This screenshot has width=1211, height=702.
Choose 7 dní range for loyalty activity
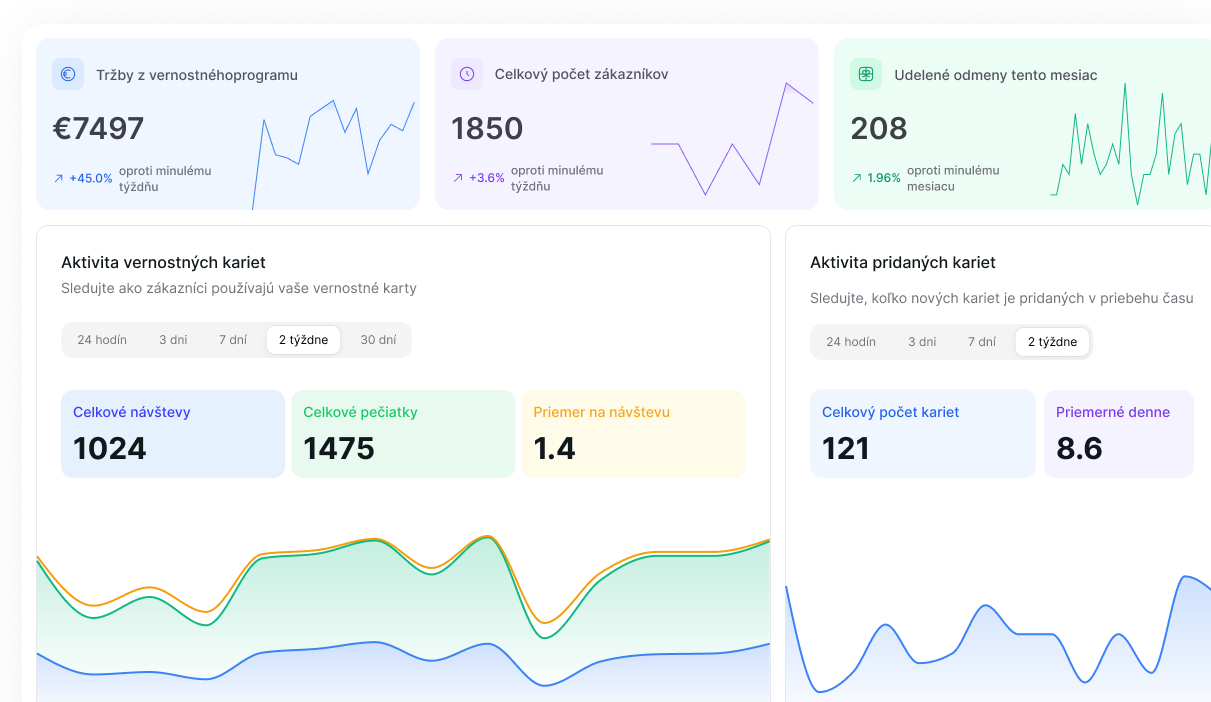click(x=233, y=340)
